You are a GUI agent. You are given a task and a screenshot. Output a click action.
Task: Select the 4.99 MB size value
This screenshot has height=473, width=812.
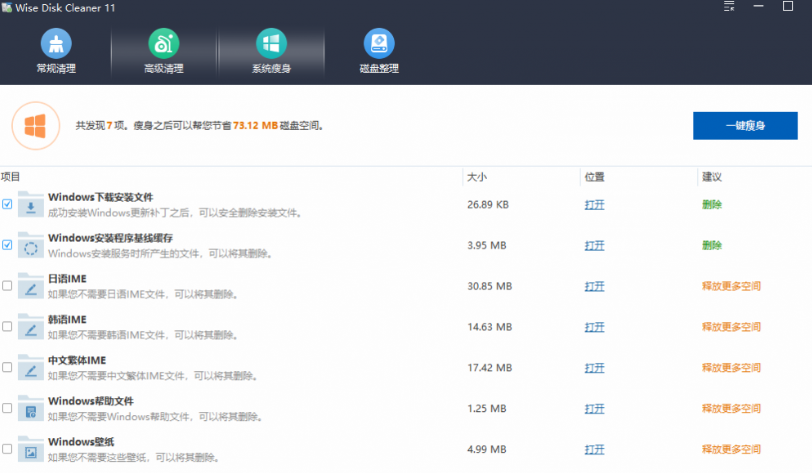487,449
